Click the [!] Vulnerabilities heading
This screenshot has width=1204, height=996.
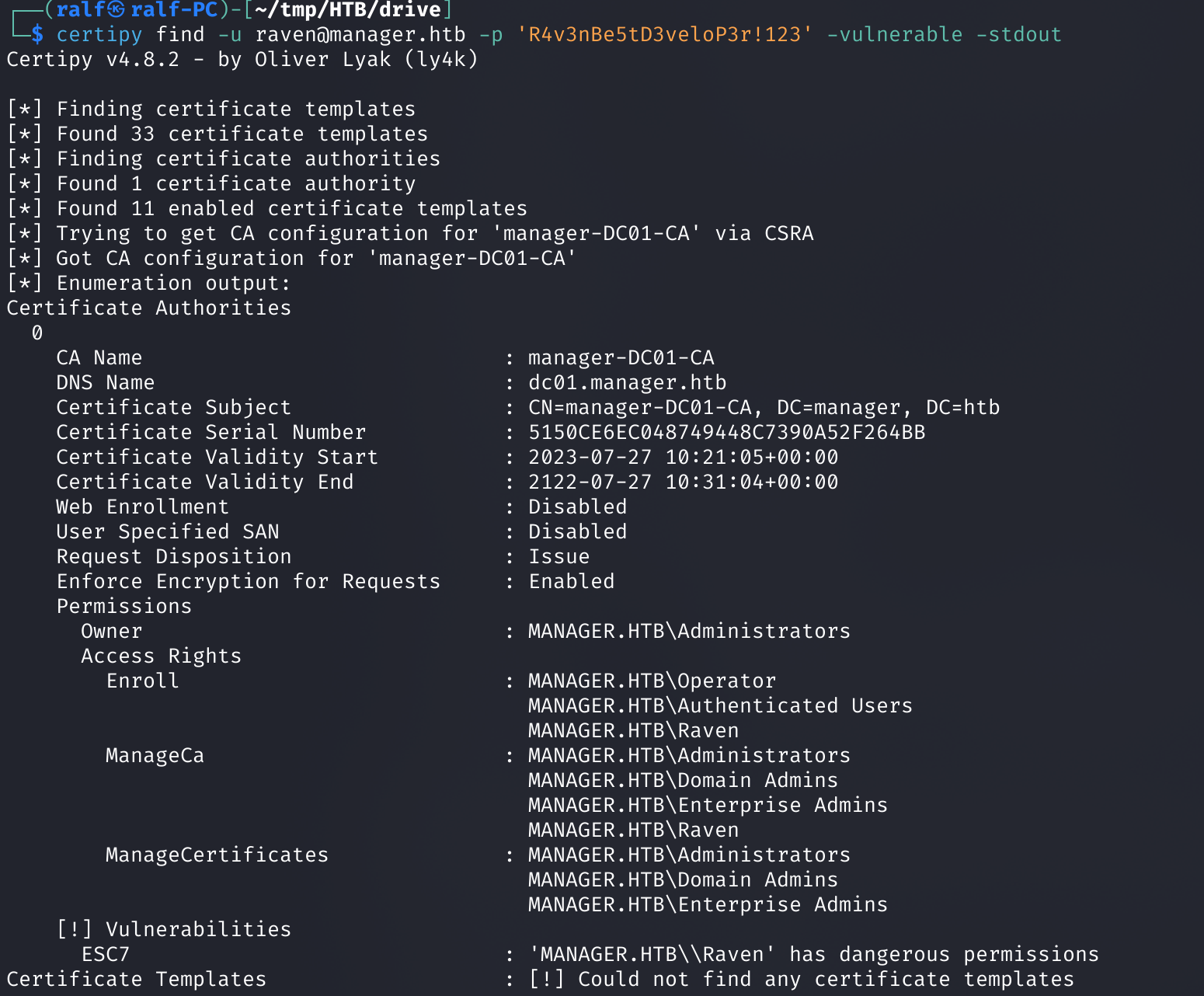174,930
